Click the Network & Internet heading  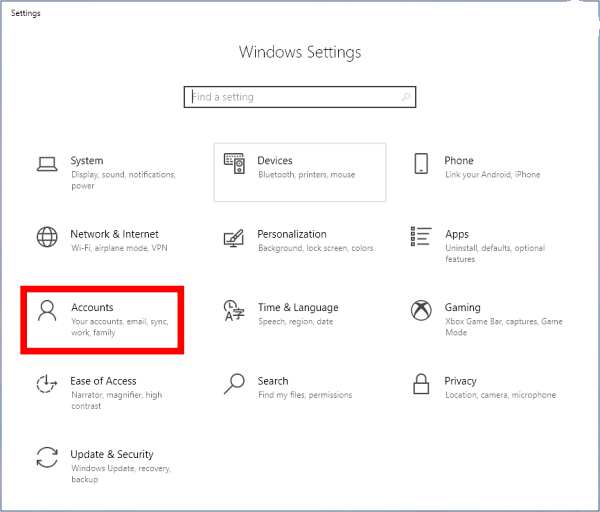tap(114, 234)
